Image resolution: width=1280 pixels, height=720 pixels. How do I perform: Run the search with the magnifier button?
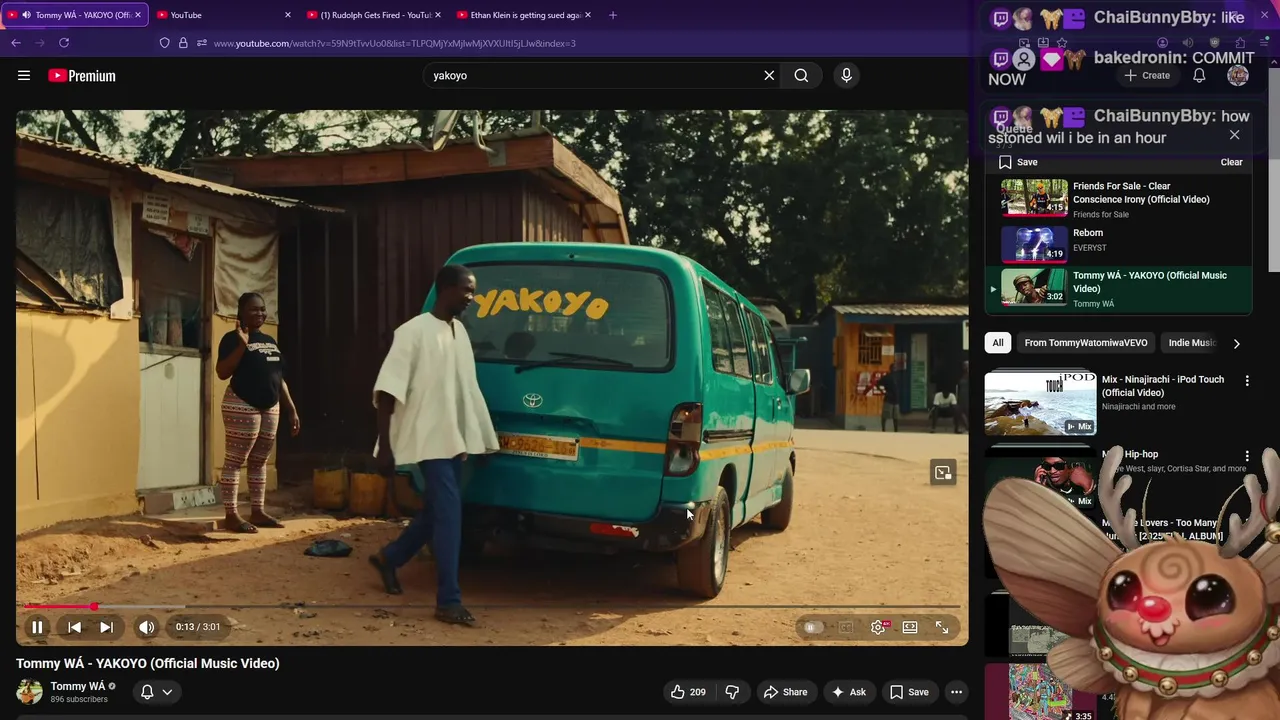coord(801,75)
